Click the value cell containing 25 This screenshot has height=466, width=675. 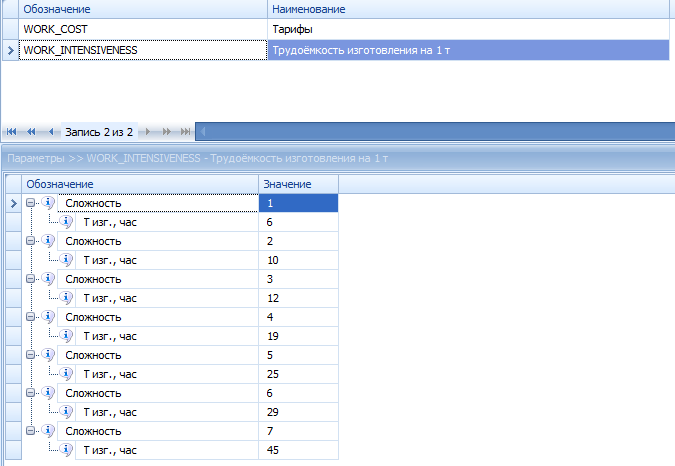click(297, 374)
